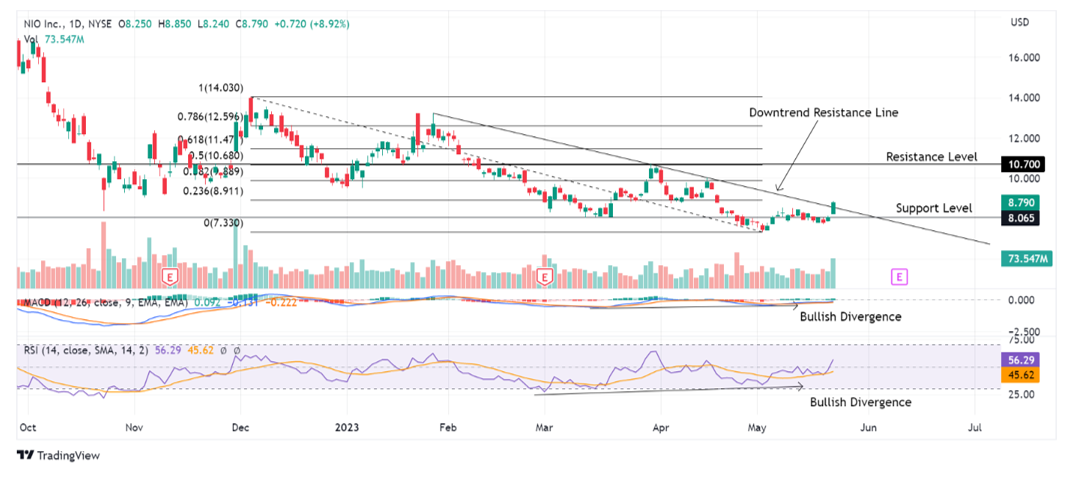Viewport: 1088px width, 483px height.
Task: Click the Fibonacci '0.786(12.596)' level label
Action: coord(210,117)
